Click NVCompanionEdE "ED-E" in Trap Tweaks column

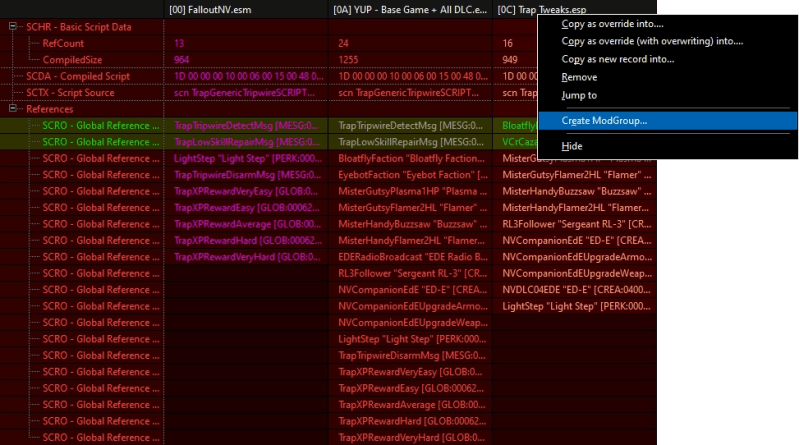576,240
